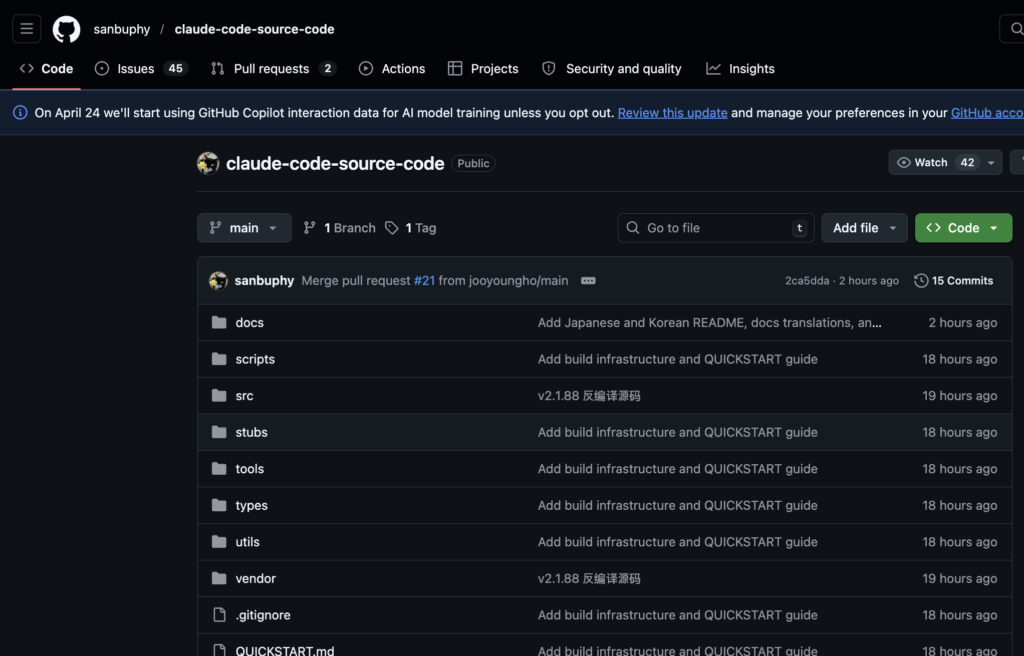
Task: Click sanbuphy author name in commit row
Action: point(264,280)
